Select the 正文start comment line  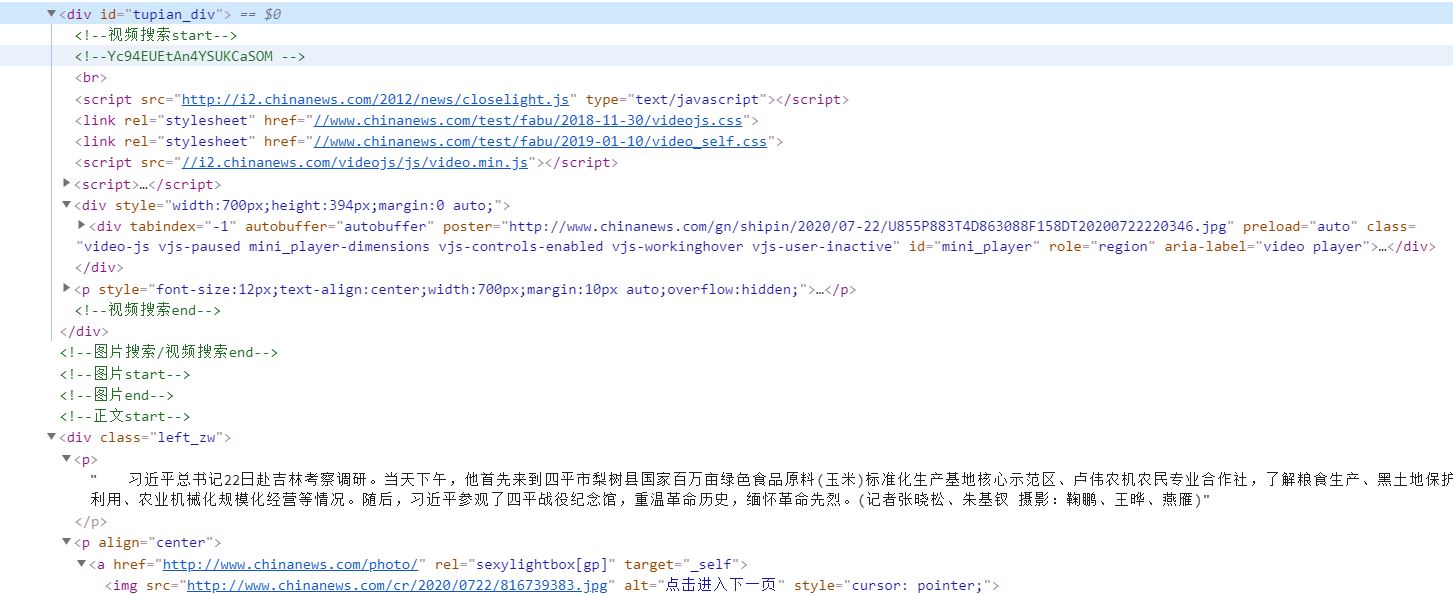click(x=125, y=417)
